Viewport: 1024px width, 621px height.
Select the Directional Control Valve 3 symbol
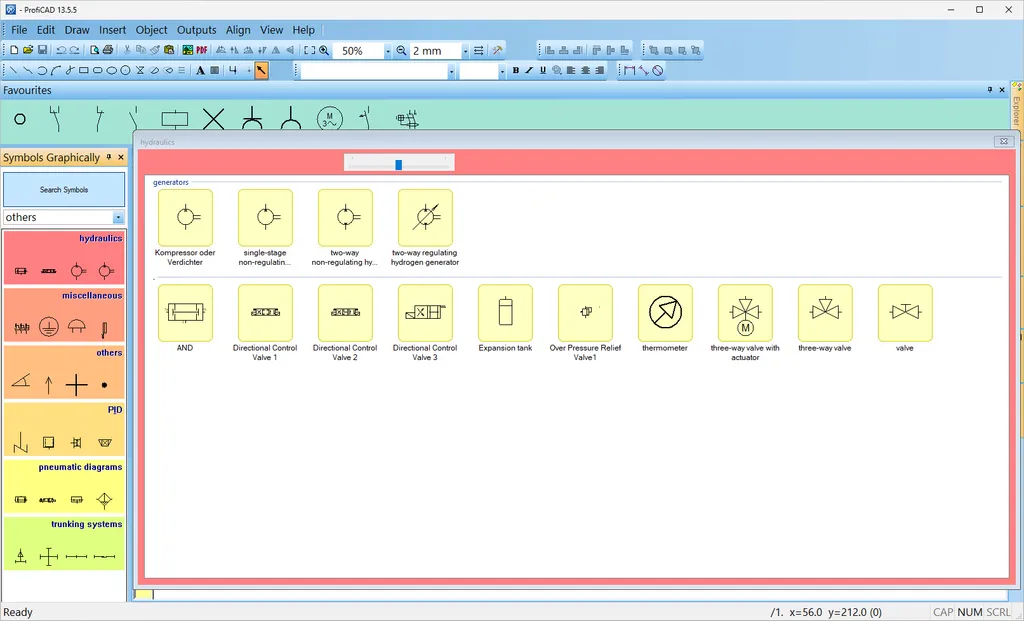tap(425, 313)
